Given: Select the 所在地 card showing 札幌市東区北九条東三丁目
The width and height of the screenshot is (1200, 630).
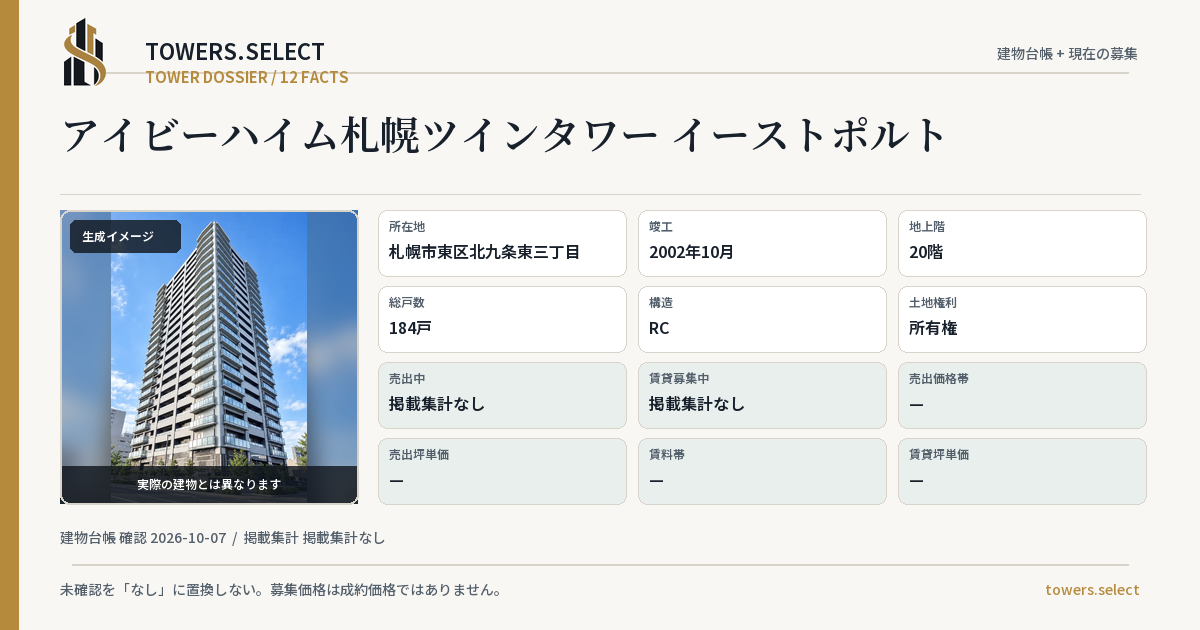Looking at the screenshot, I should (502, 243).
